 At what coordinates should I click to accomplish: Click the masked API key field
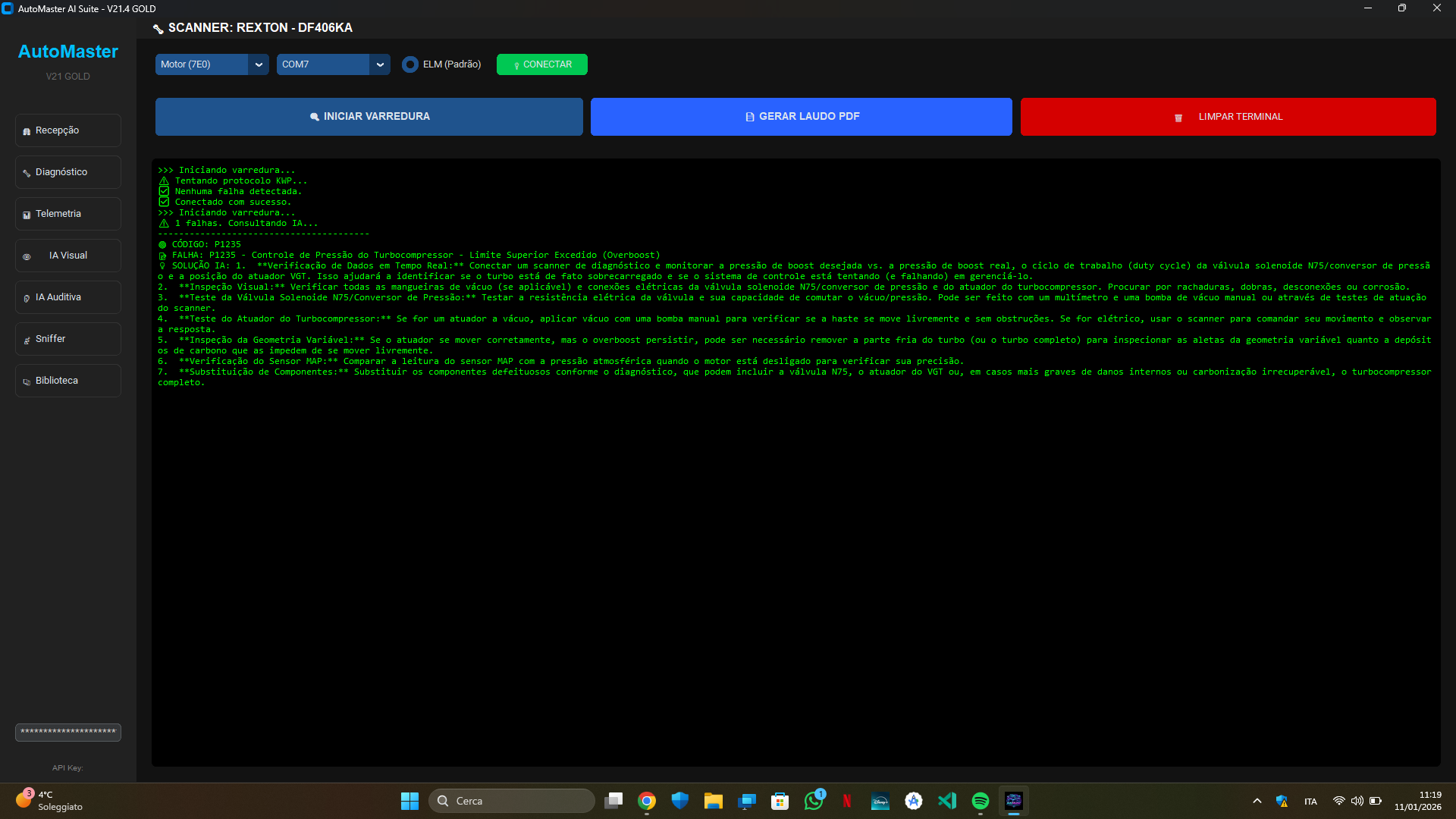(x=67, y=732)
